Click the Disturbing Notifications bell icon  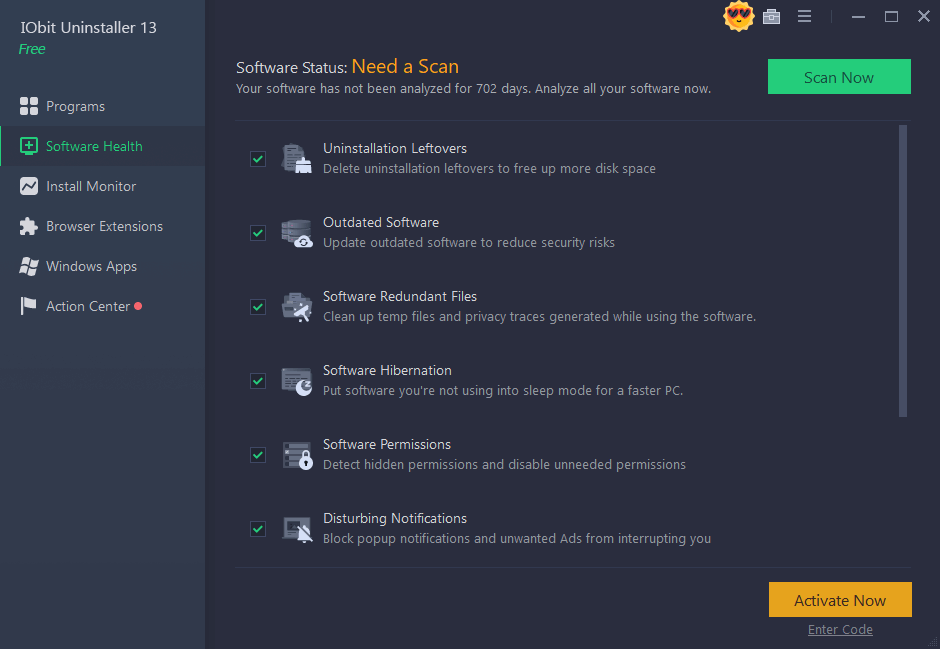tap(296, 529)
